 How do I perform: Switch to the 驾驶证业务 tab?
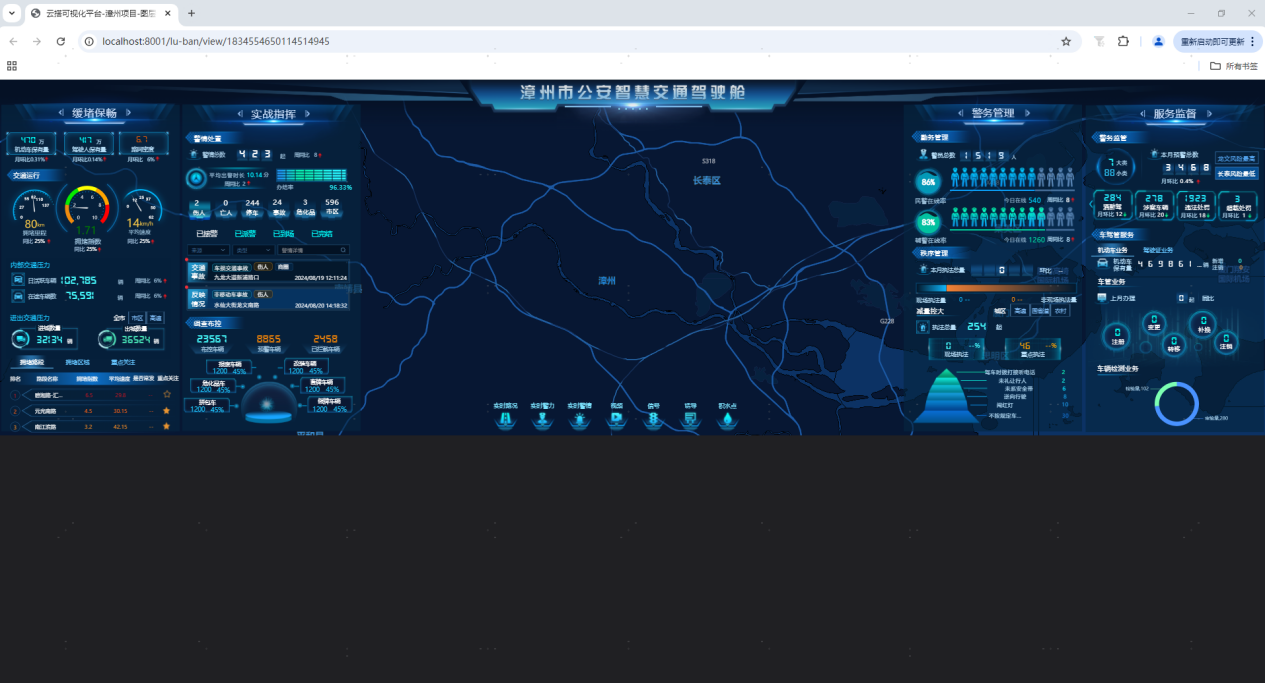click(1158, 250)
